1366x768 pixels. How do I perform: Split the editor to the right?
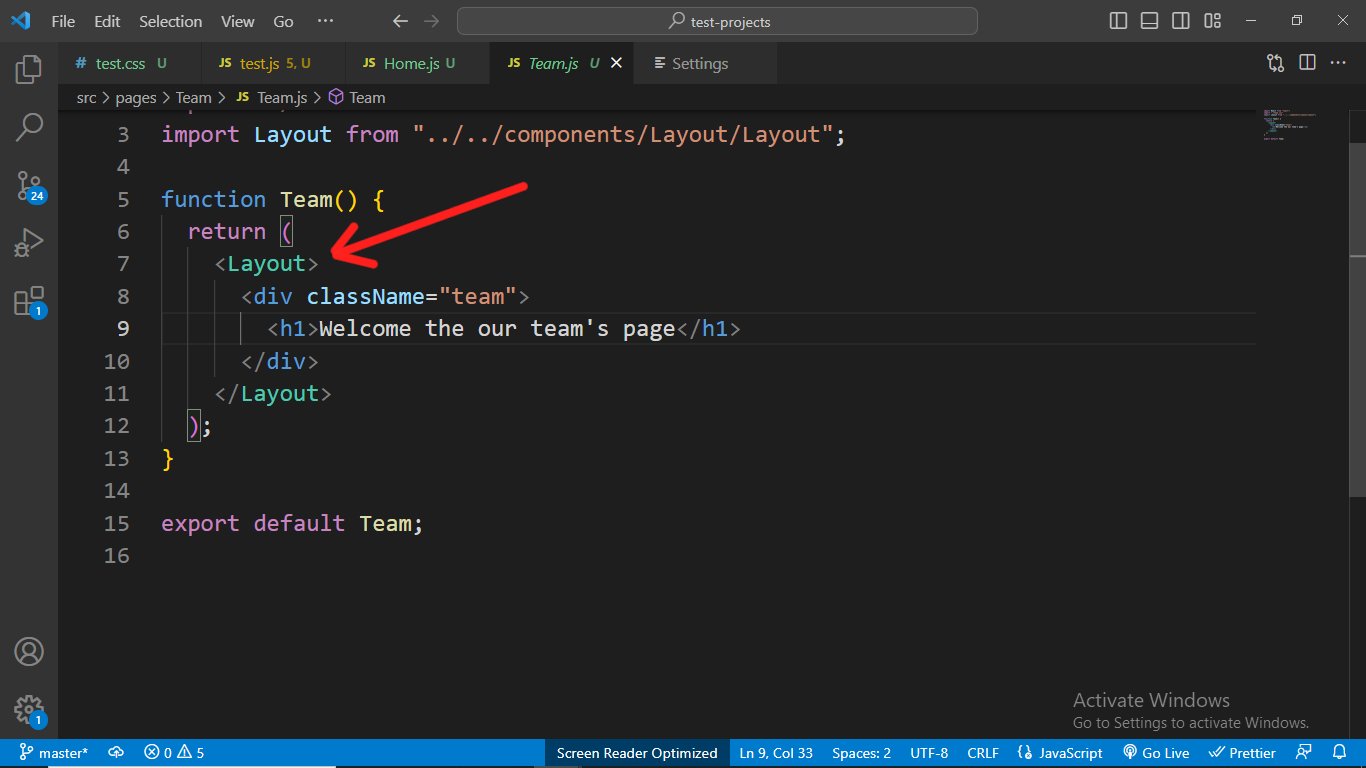tap(1307, 63)
